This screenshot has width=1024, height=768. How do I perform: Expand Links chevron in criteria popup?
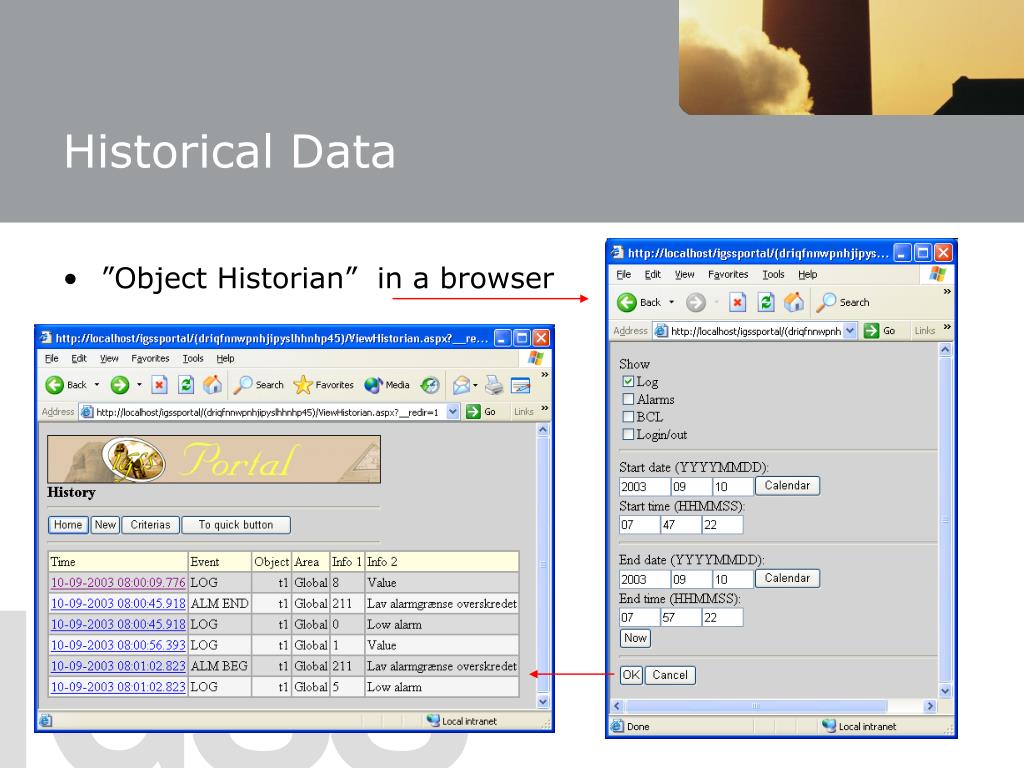click(x=947, y=327)
